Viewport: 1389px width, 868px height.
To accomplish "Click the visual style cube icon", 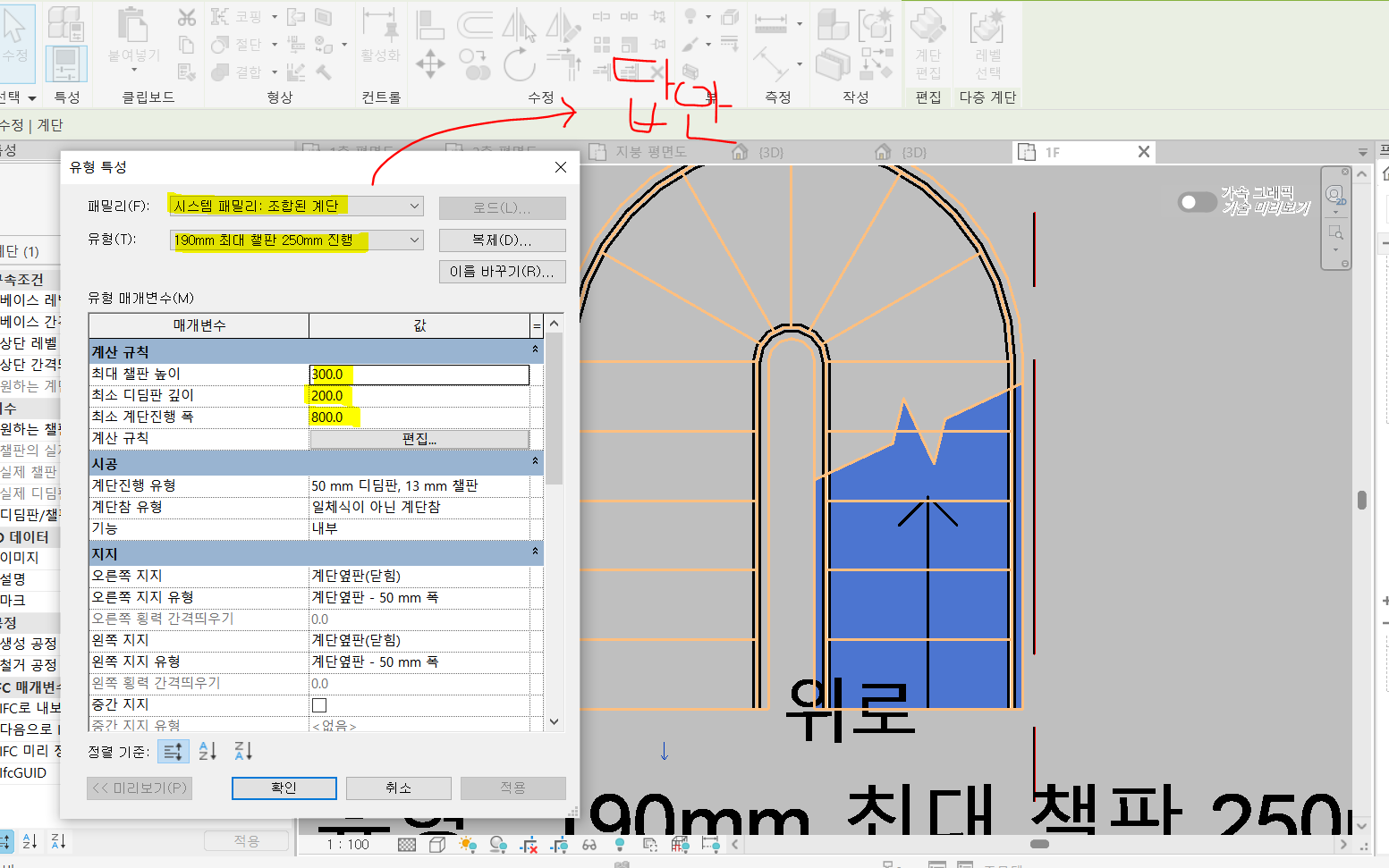I will pos(437,844).
